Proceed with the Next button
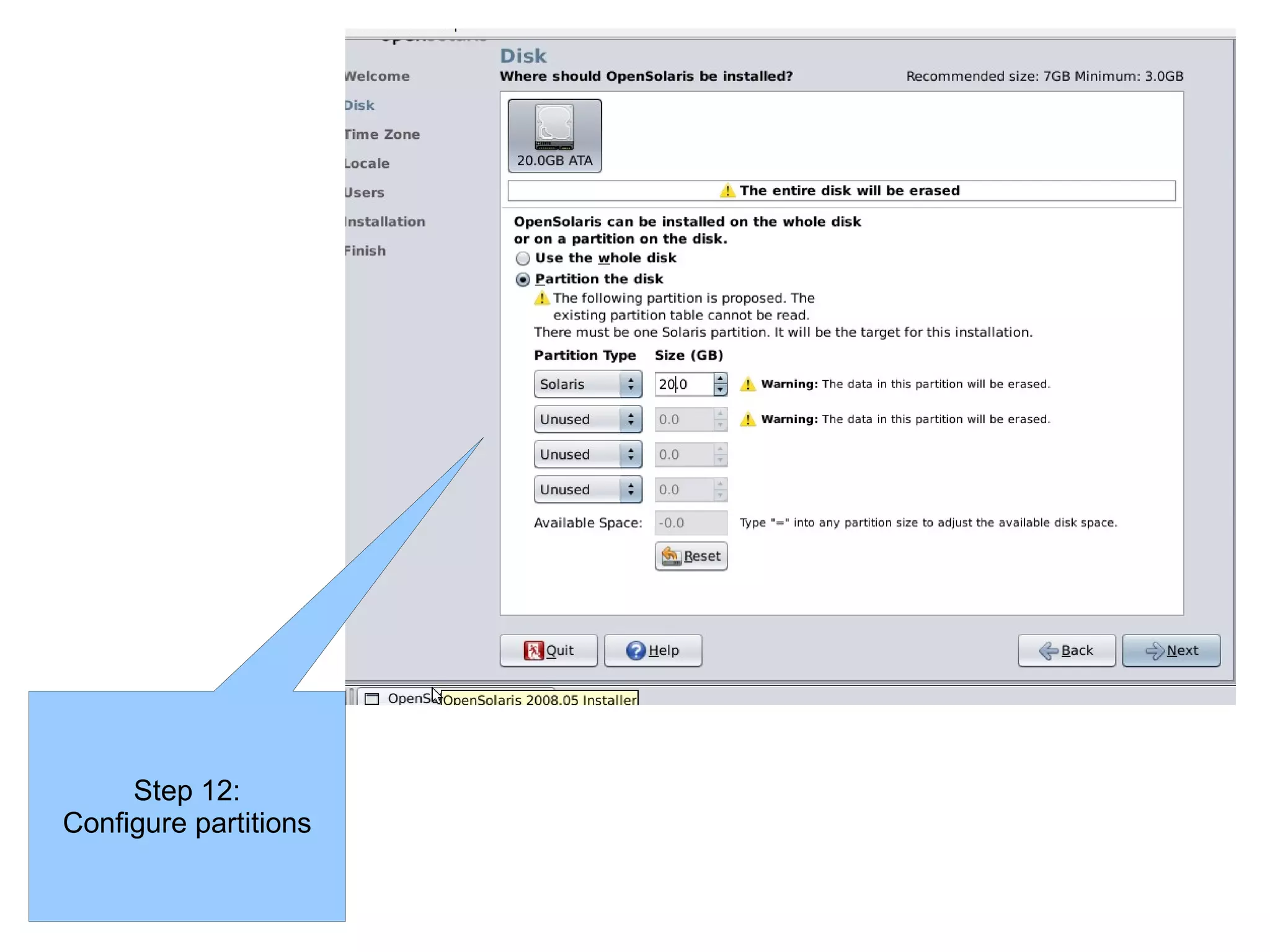 [x=1171, y=650]
